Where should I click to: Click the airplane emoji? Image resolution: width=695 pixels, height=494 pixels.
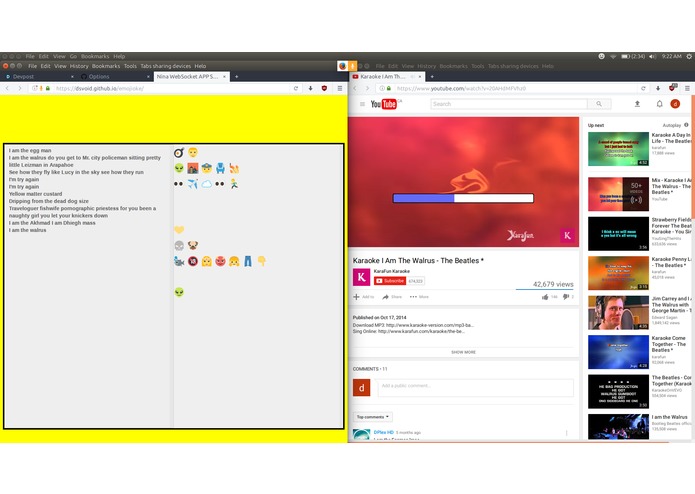192,184
